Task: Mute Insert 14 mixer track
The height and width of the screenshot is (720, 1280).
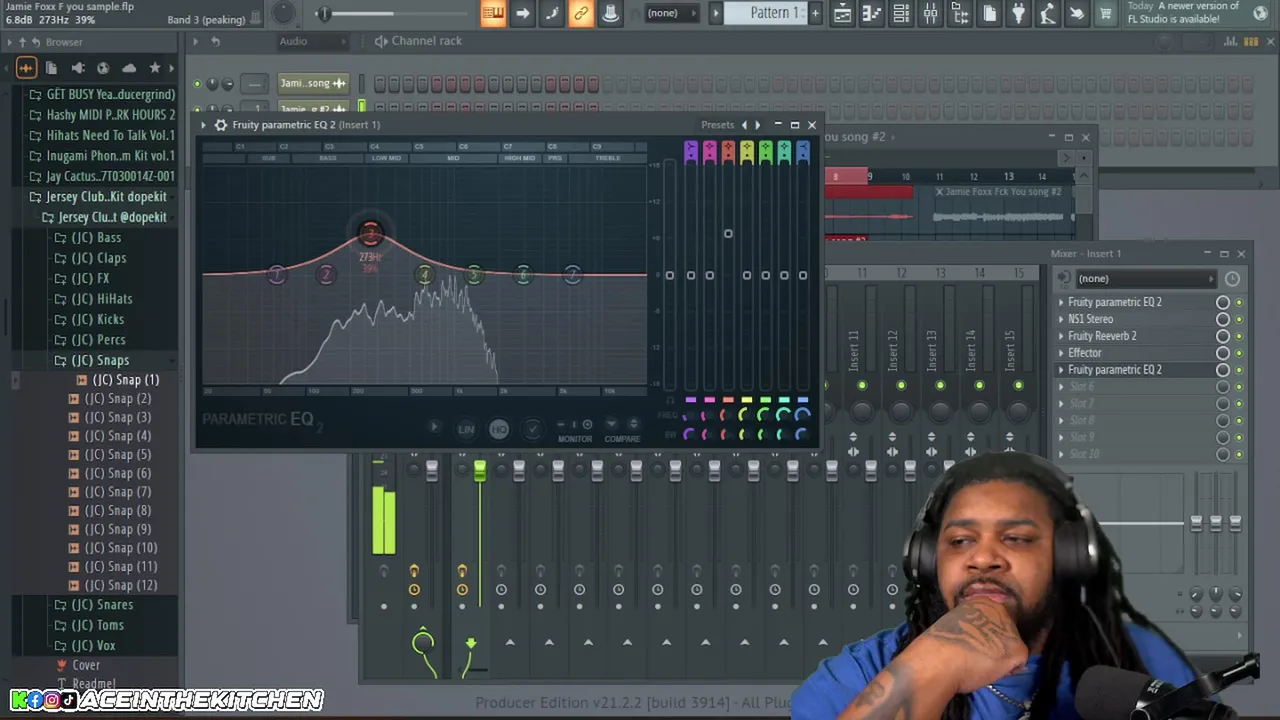Action: 979,385
